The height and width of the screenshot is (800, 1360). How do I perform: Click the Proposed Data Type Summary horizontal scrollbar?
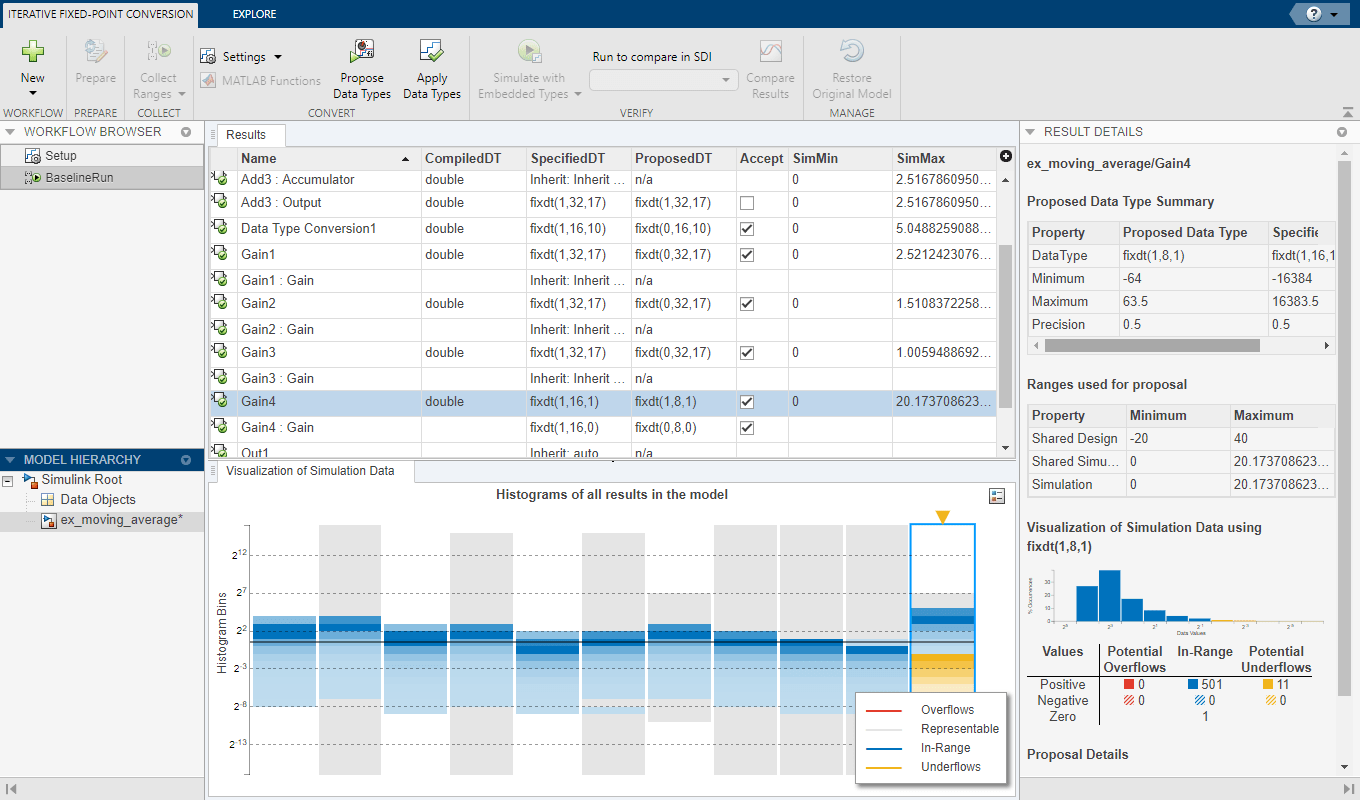coord(1150,345)
